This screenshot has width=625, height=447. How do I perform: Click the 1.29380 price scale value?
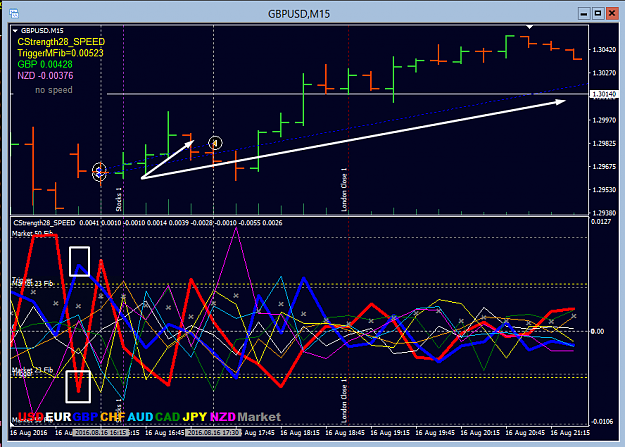604,213
